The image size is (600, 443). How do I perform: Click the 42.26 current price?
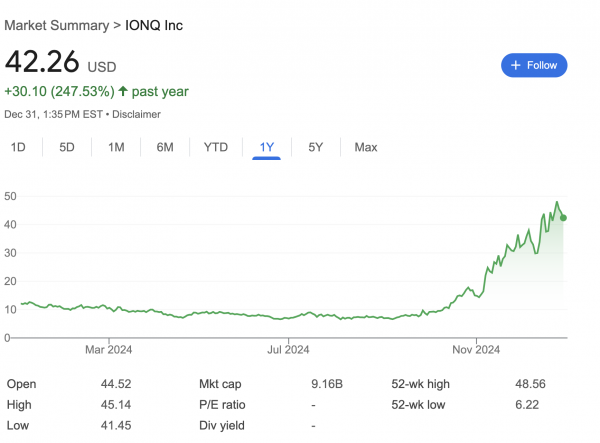point(44,62)
